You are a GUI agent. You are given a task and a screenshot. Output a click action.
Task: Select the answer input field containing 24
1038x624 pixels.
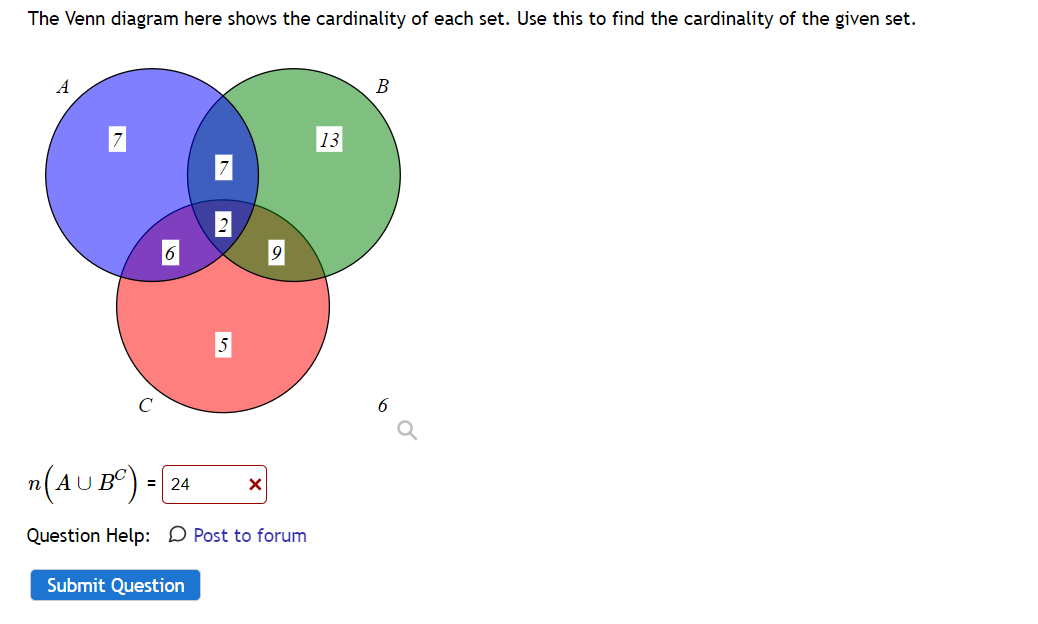click(205, 484)
